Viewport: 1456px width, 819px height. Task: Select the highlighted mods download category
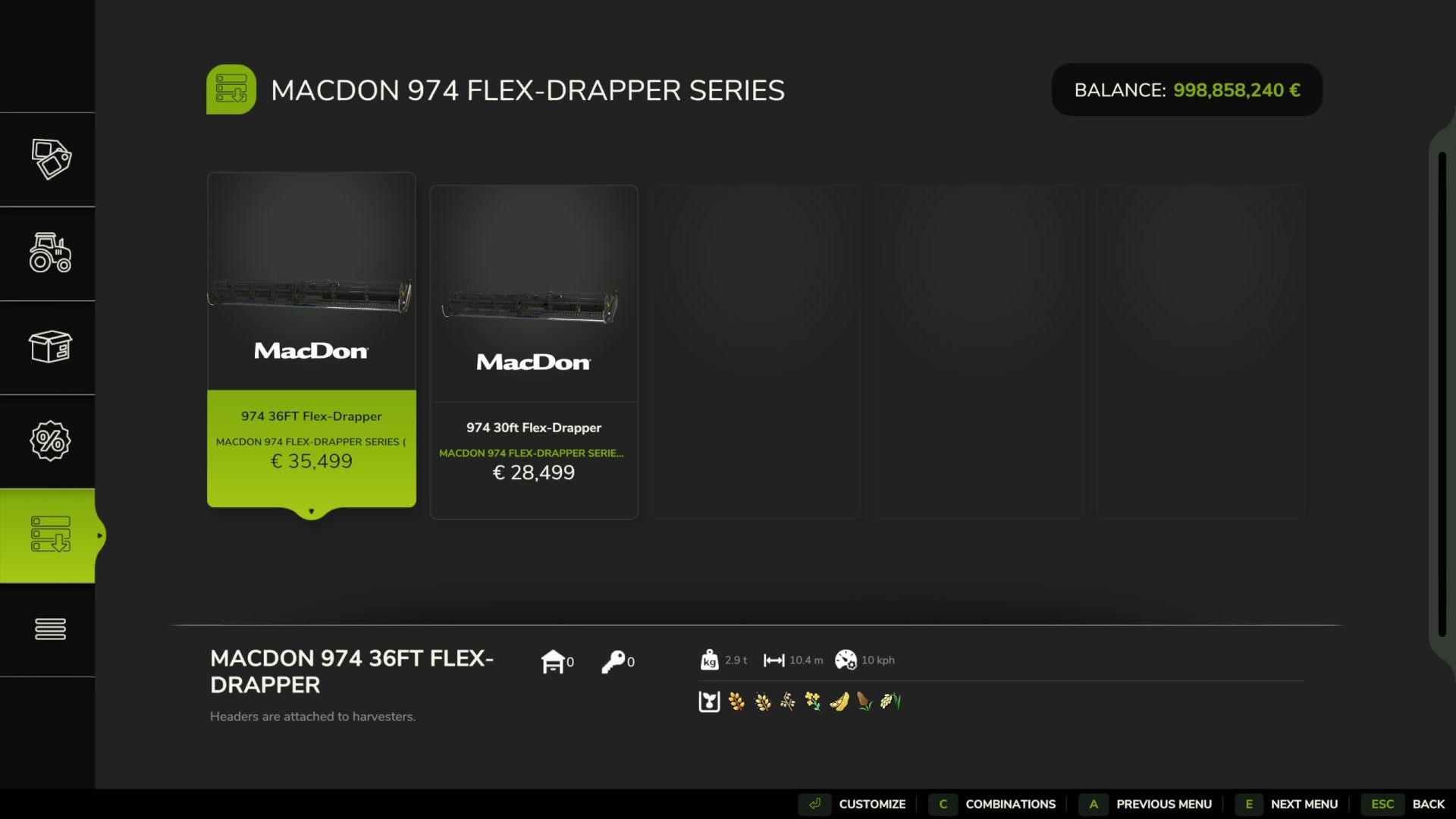coord(50,535)
